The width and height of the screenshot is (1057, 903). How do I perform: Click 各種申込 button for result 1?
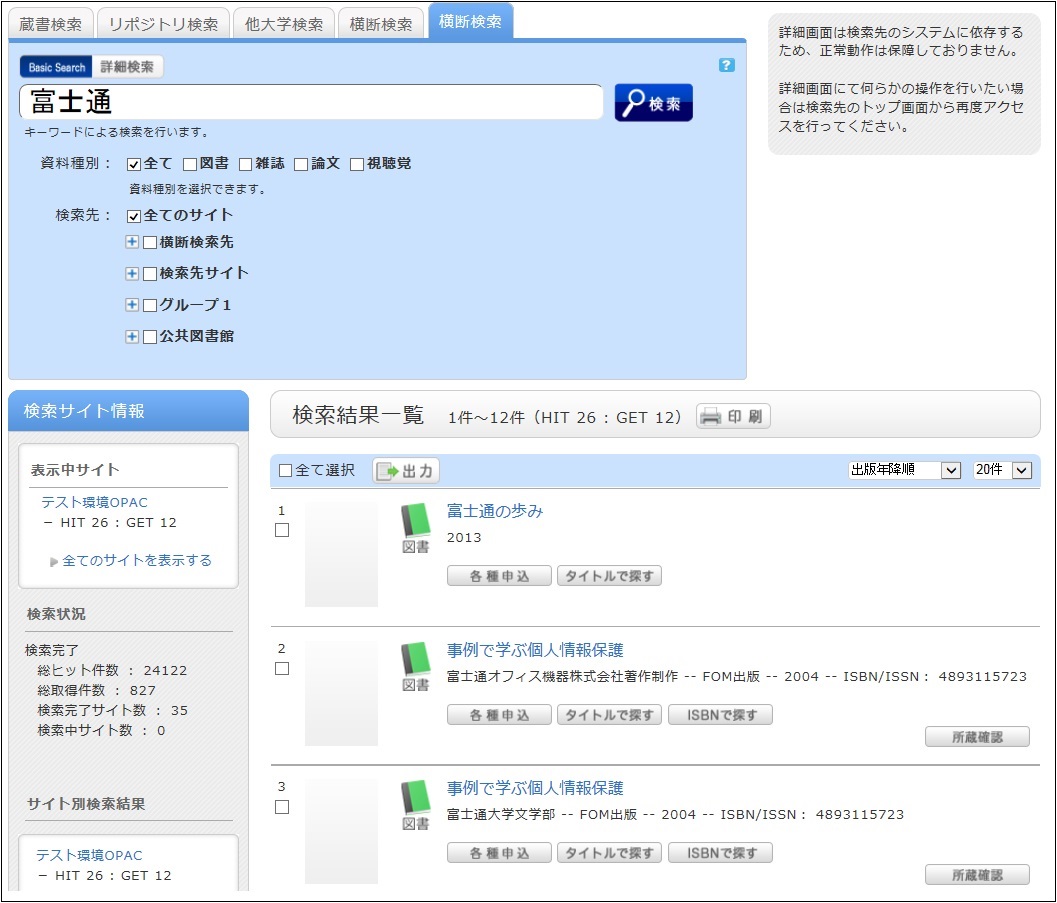[x=500, y=576]
